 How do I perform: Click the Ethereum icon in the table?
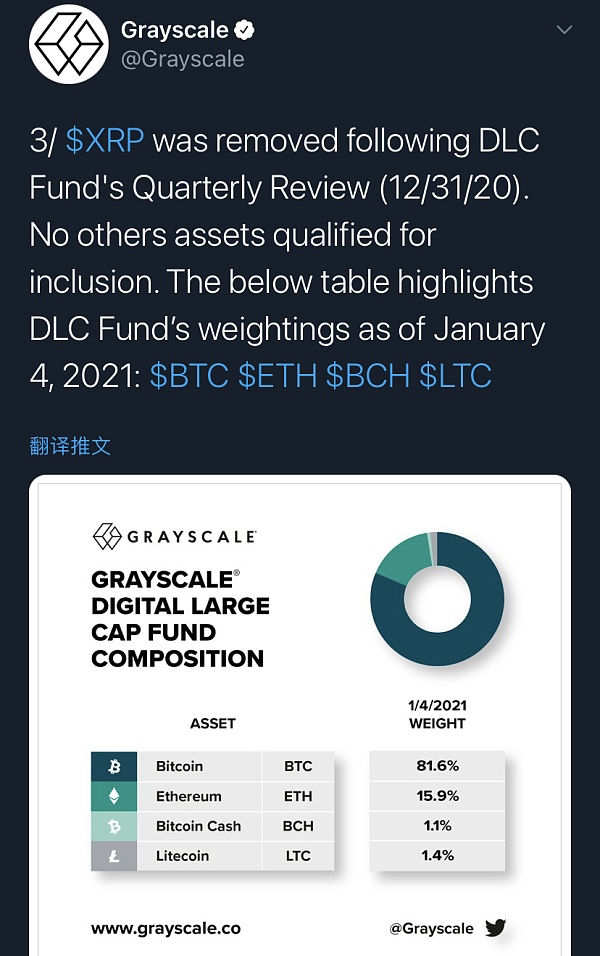(x=113, y=797)
